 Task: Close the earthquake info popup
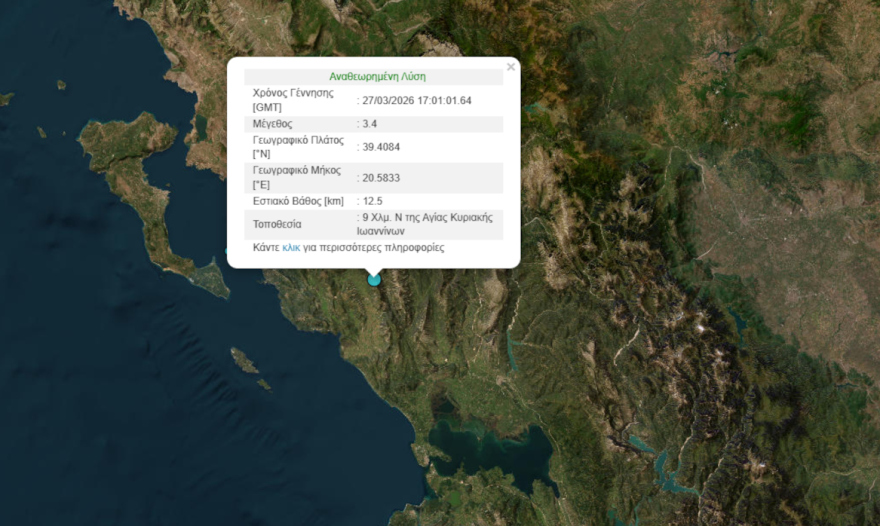(511, 68)
